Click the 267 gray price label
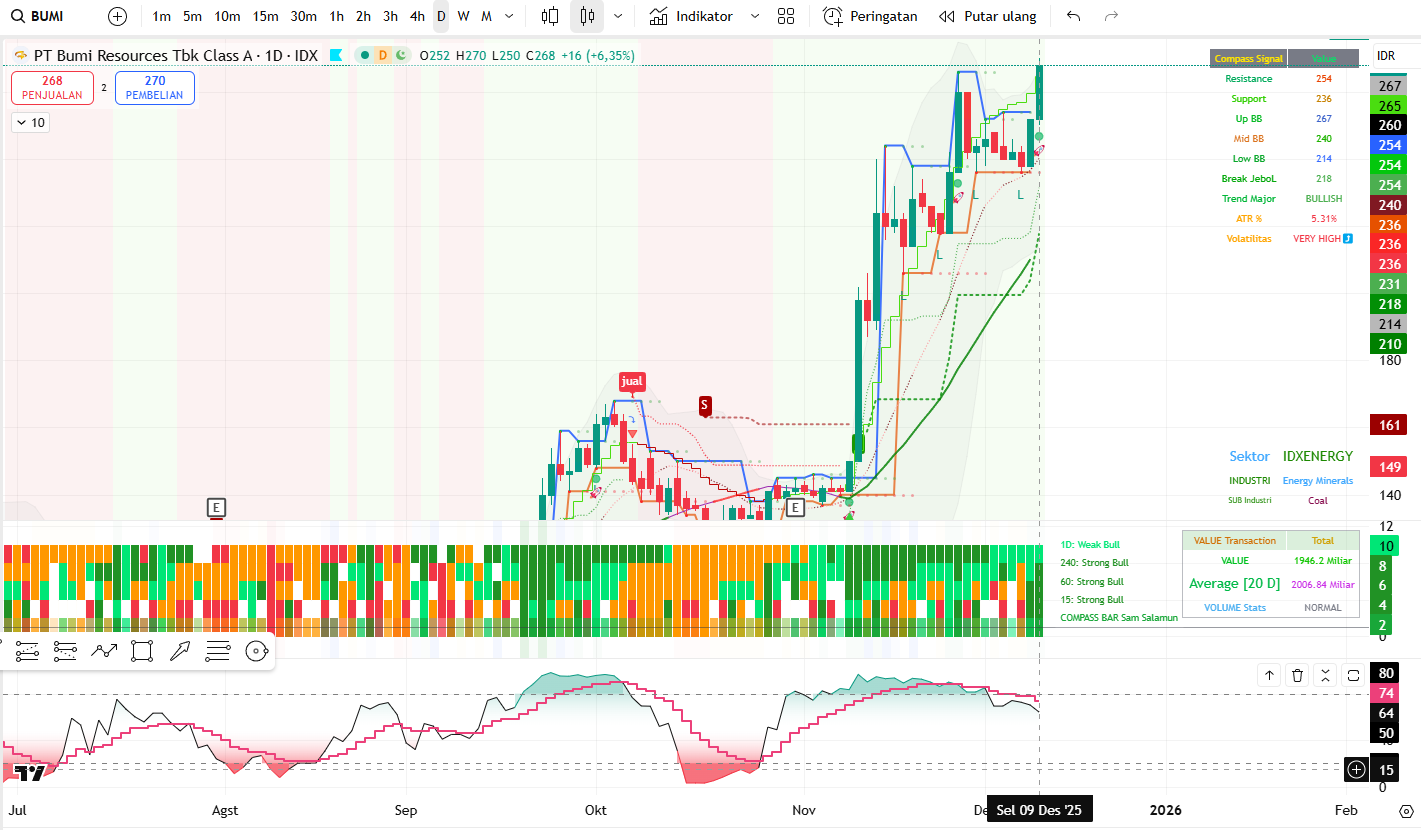Viewport: 1421px width, 830px height. click(1390, 86)
